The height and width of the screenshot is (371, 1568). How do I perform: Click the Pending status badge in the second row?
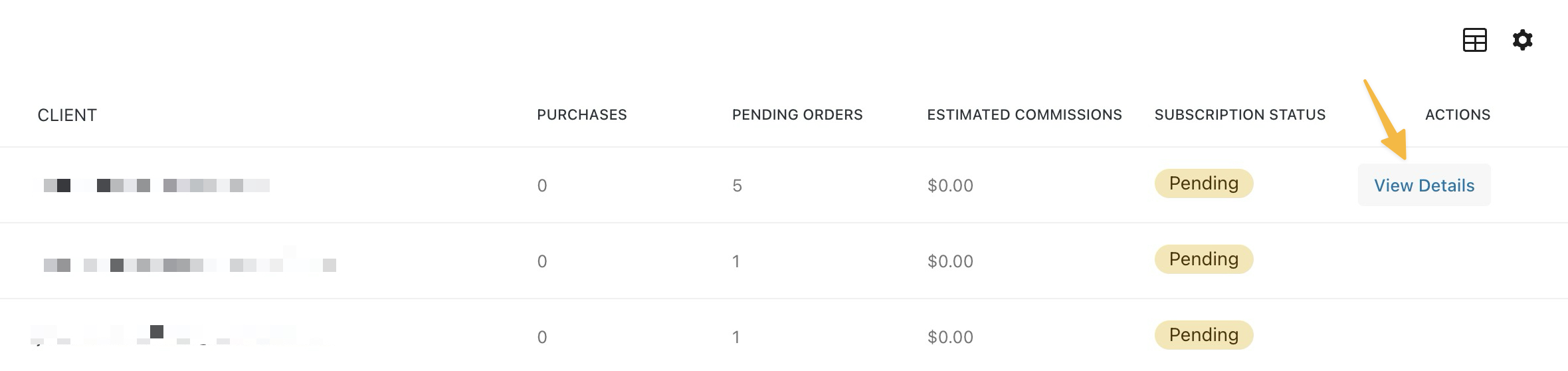click(1203, 259)
